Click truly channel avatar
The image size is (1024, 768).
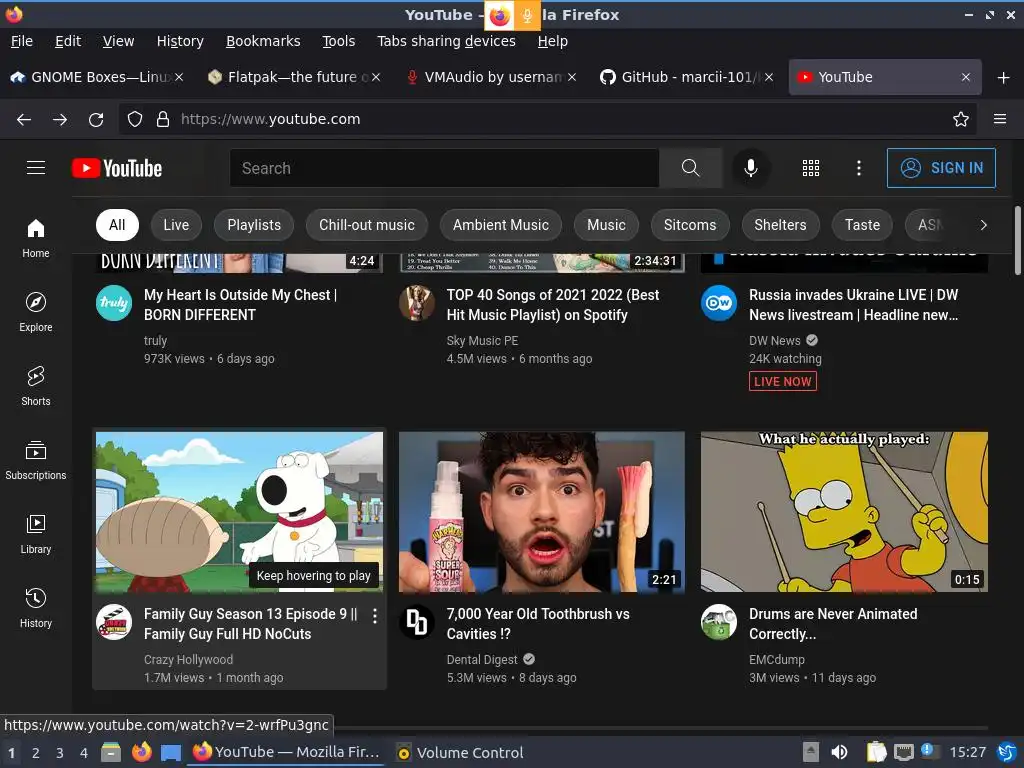pyautogui.click(x=114, y=303)
